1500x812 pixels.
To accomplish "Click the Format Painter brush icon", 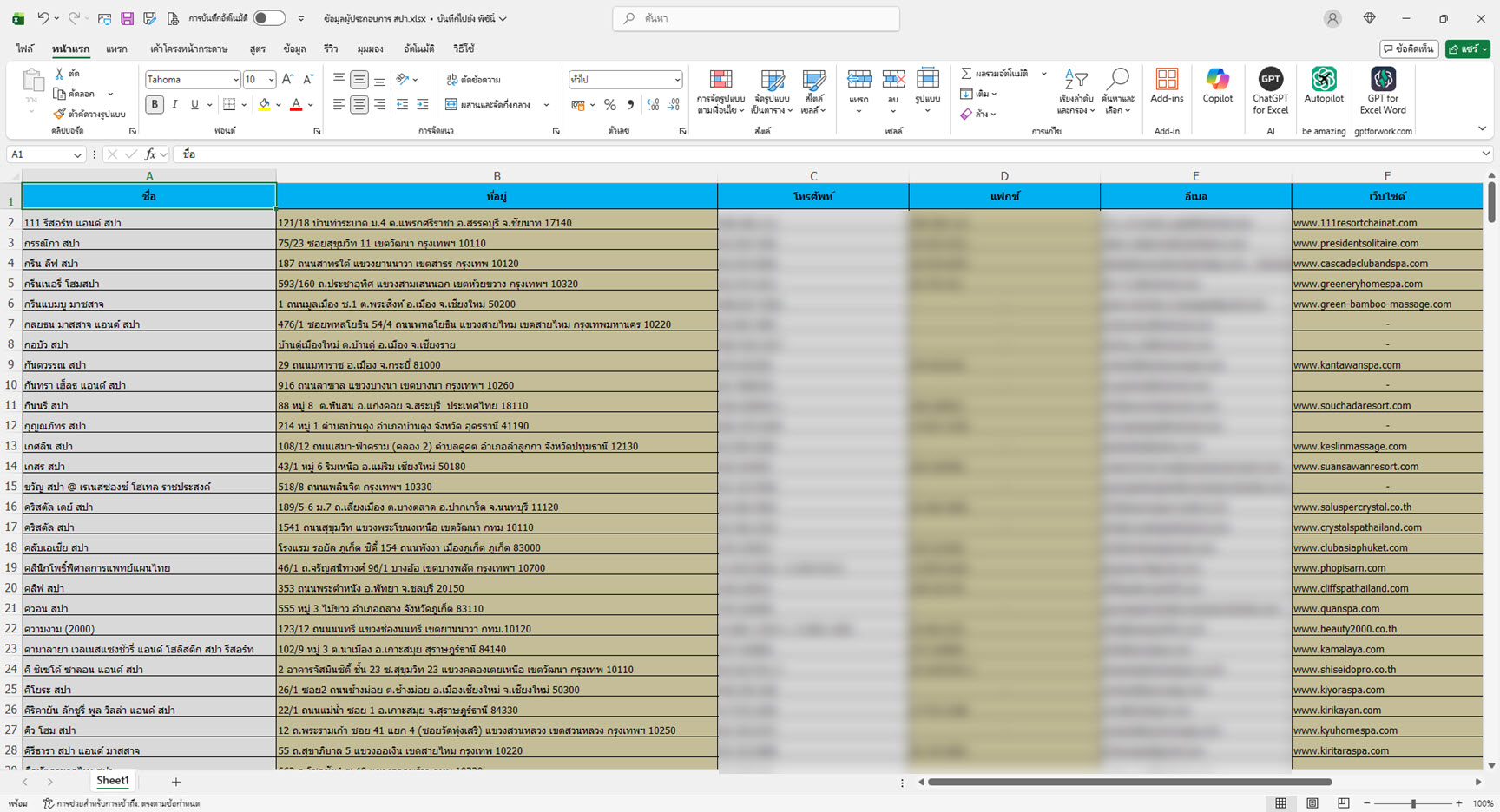I will pos(59,114).
